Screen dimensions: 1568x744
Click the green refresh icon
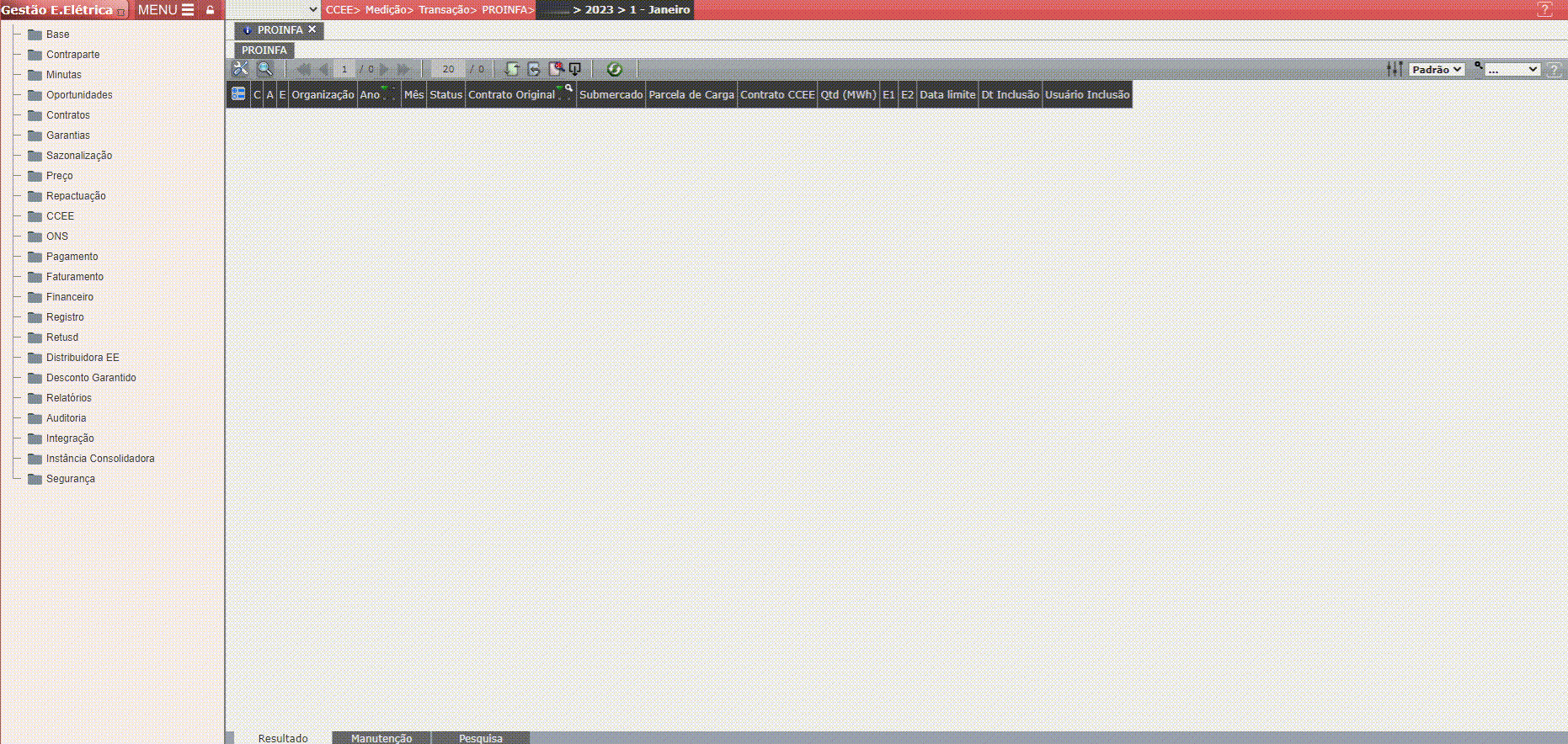tap(614, 69)
